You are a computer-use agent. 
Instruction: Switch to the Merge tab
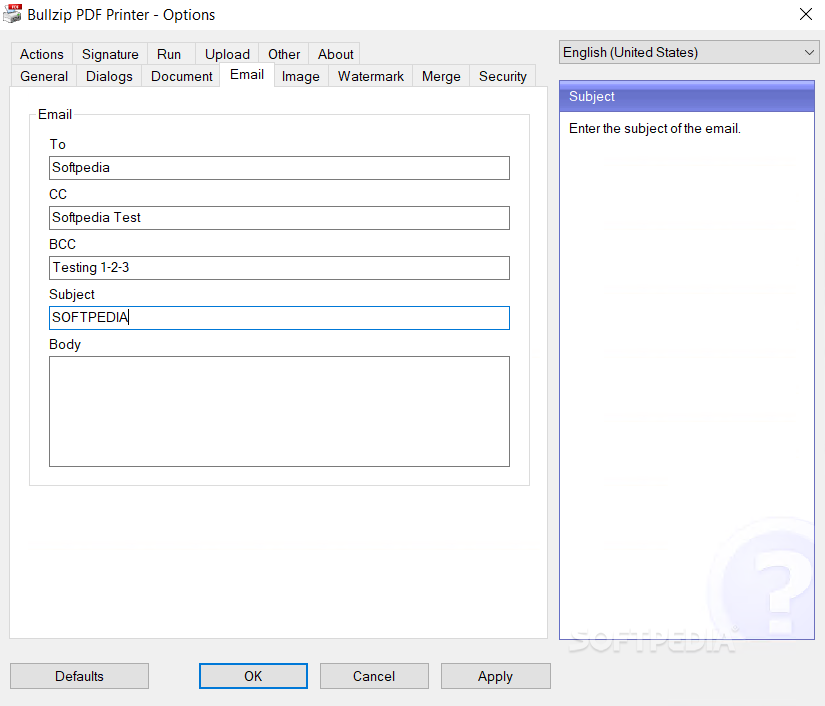point(441,76)
